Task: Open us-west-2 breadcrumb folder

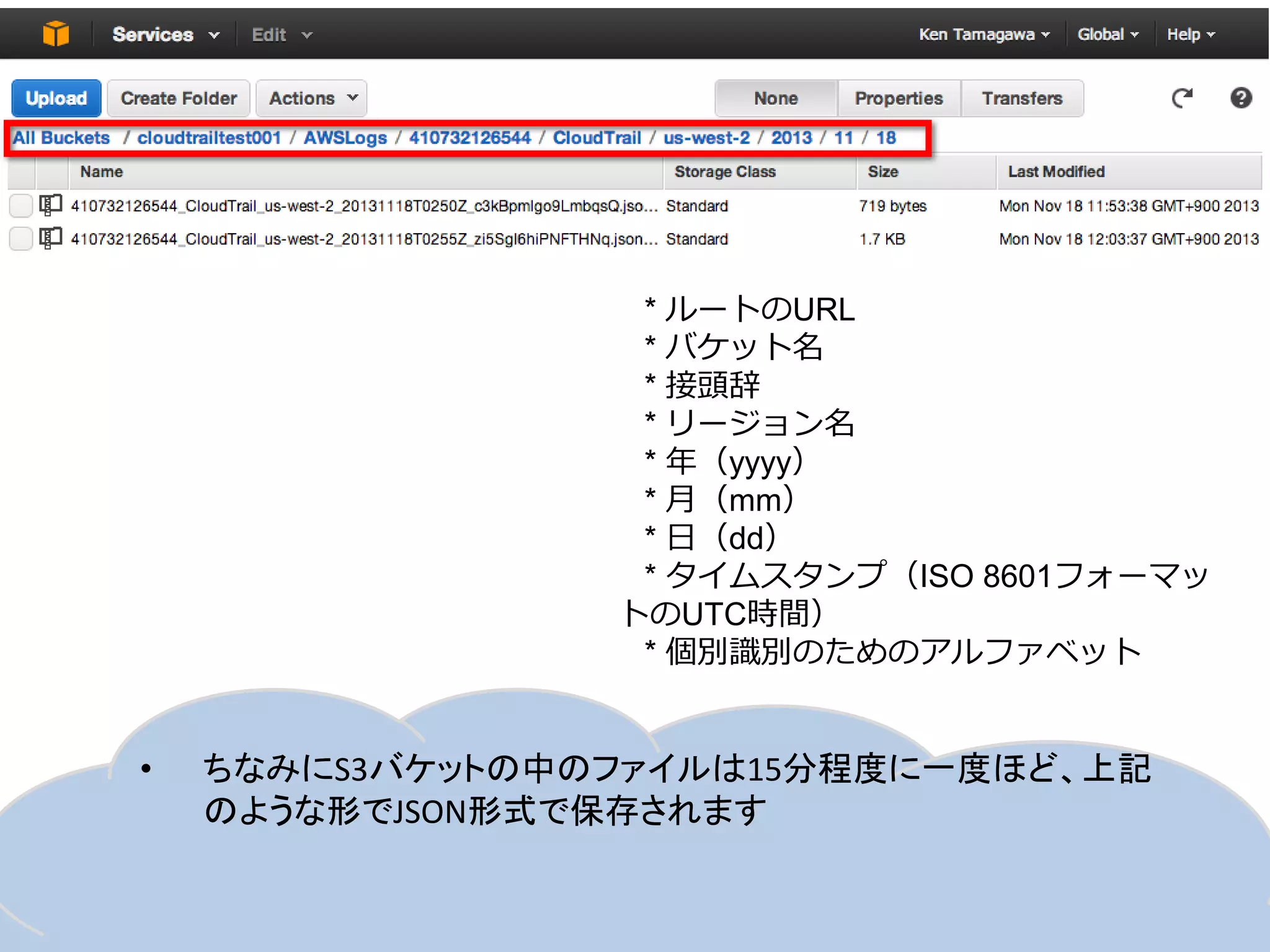Action: pos(706,138)
